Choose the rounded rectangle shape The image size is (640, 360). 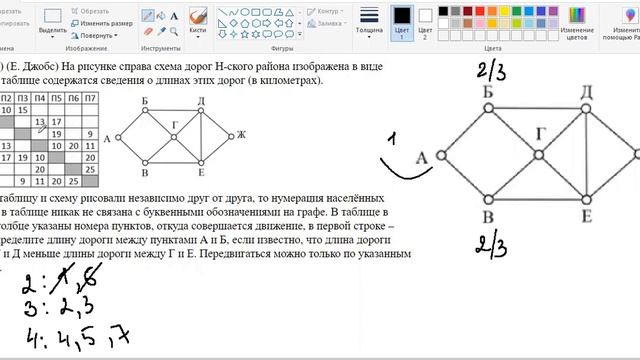point(267,12)
